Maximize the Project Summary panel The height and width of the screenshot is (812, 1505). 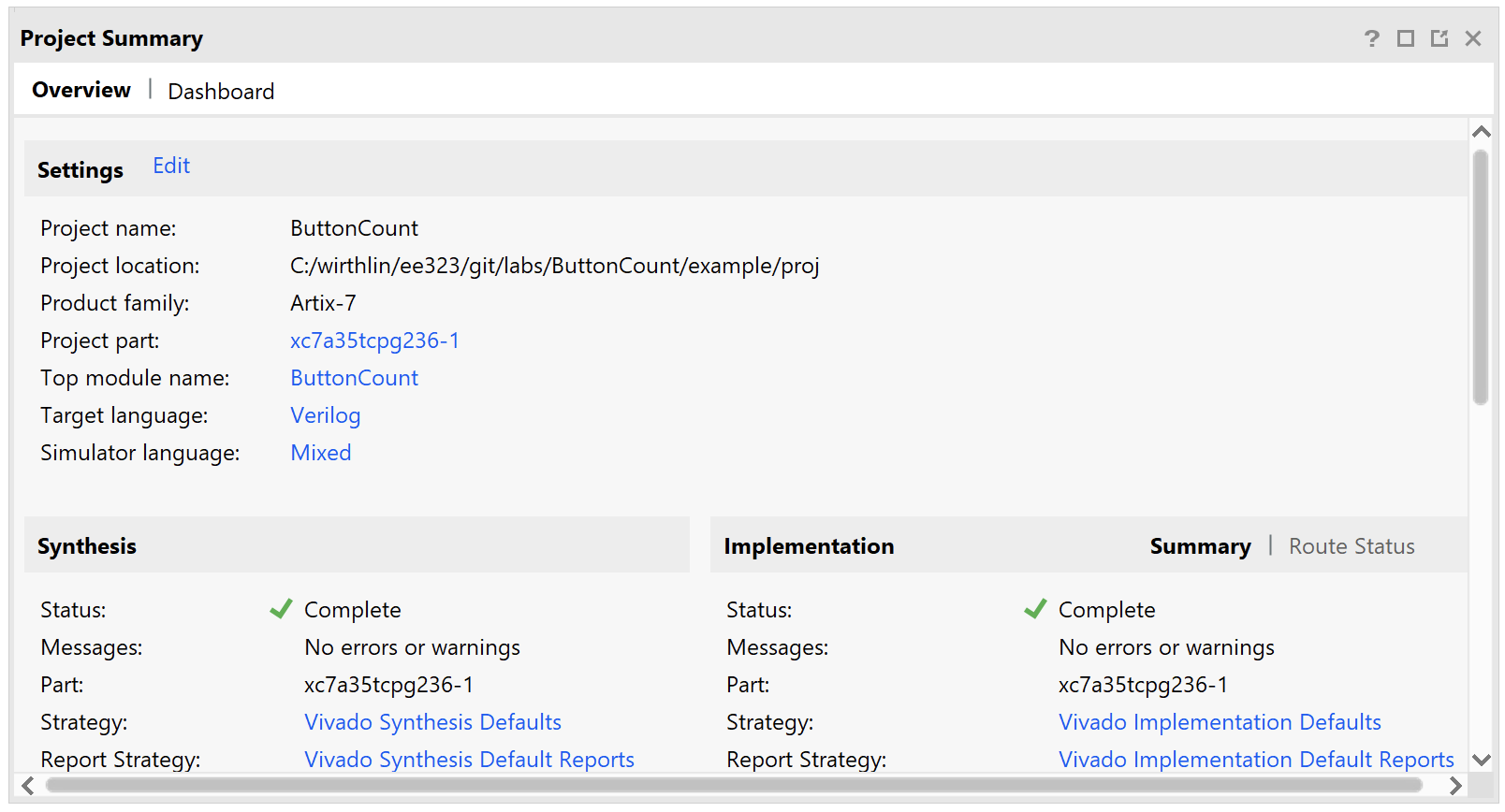(x=1405, y=38)
